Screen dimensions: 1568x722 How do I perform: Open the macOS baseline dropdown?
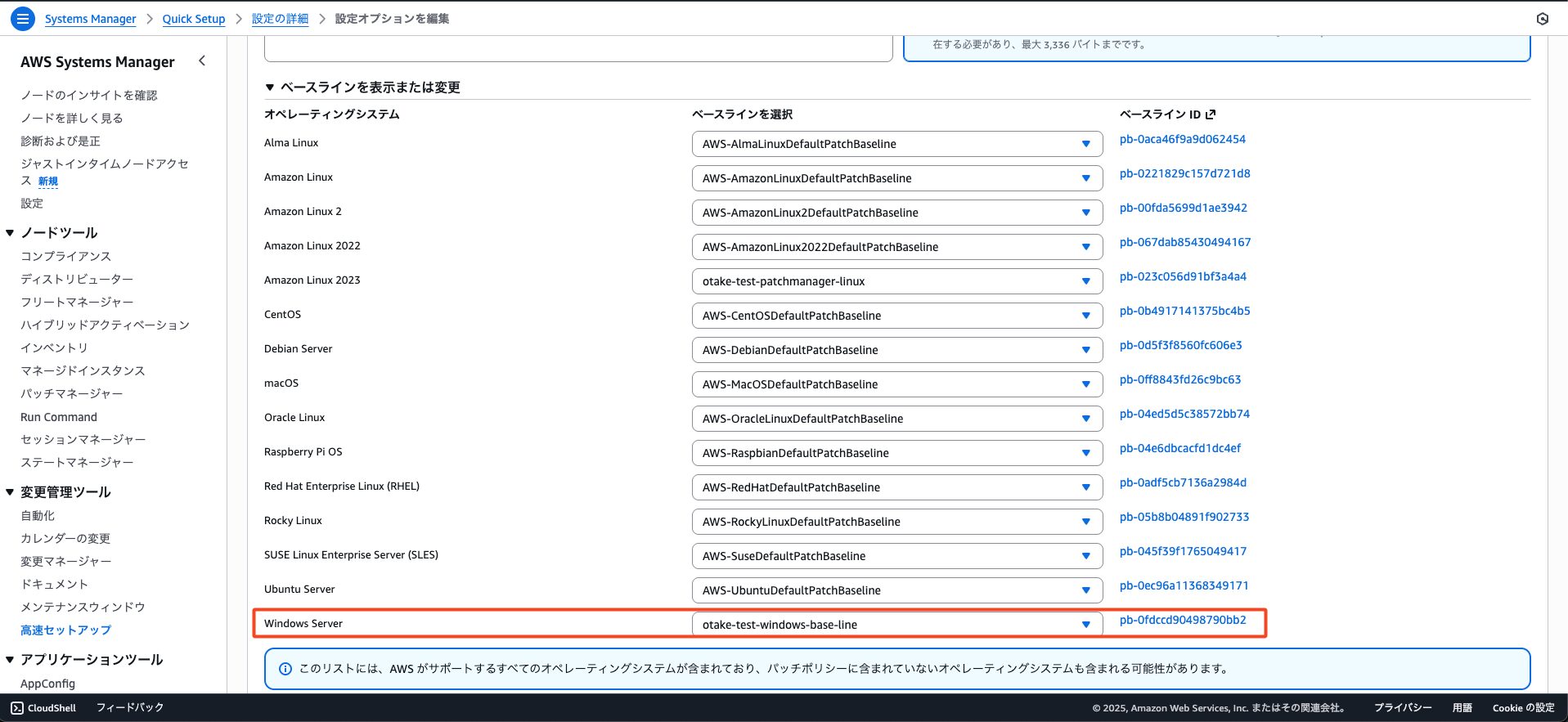coord(896,384)
